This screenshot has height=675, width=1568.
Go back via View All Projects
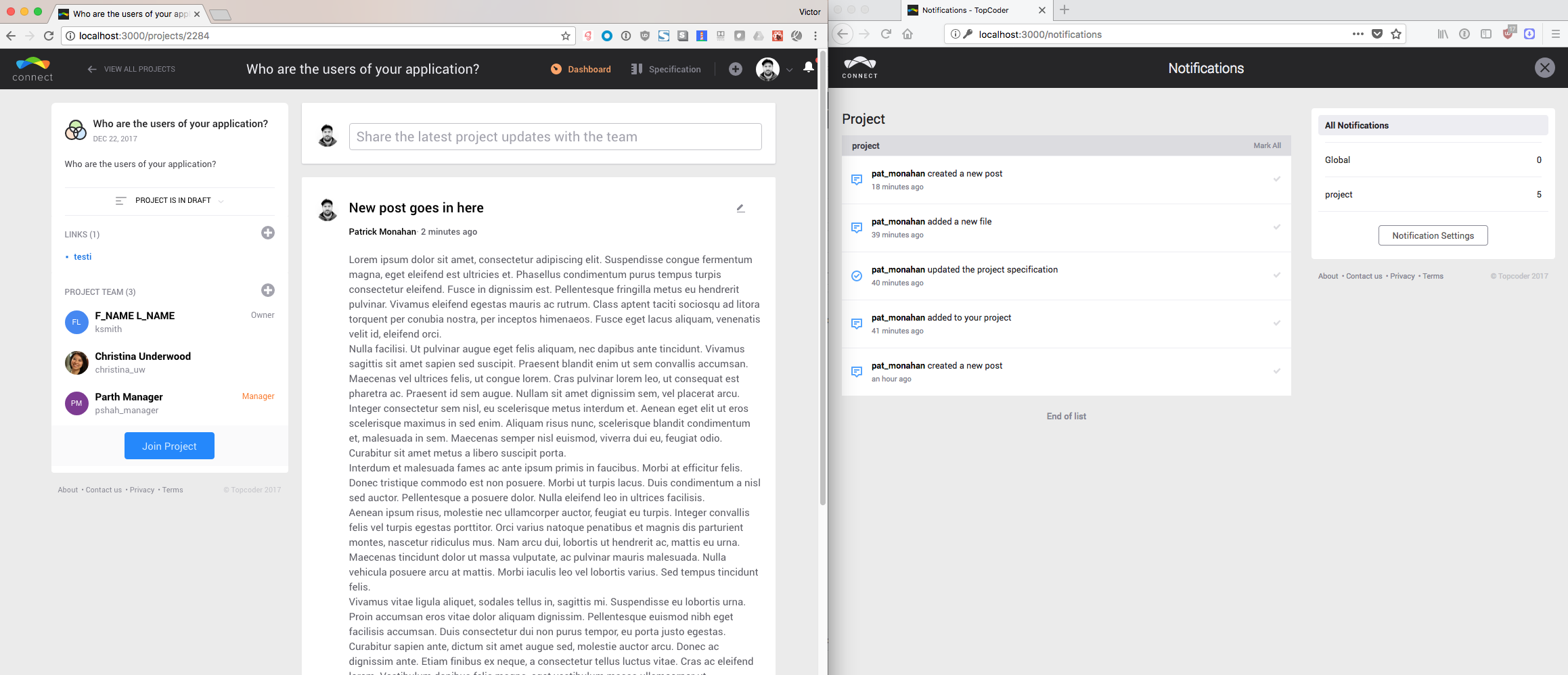[131, 69]
